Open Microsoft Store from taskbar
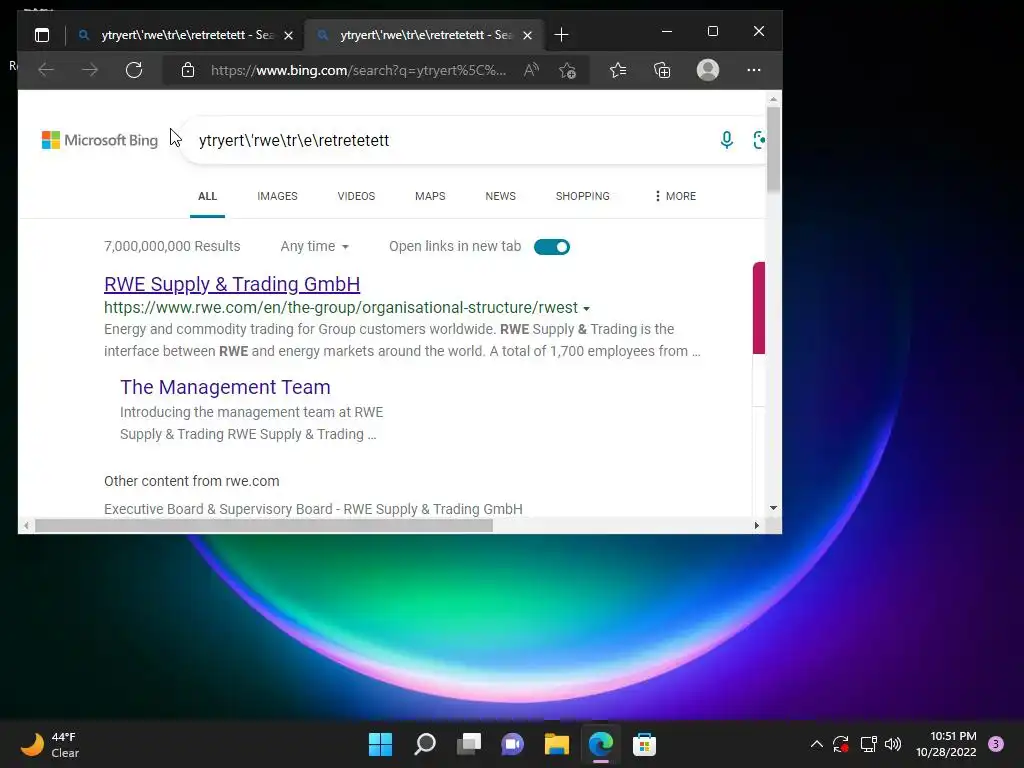The image size is (1024, 768). 644,744
